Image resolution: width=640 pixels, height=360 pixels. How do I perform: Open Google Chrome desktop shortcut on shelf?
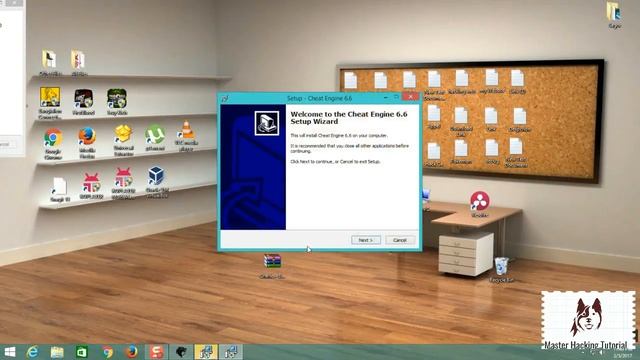tap(53, 143)
